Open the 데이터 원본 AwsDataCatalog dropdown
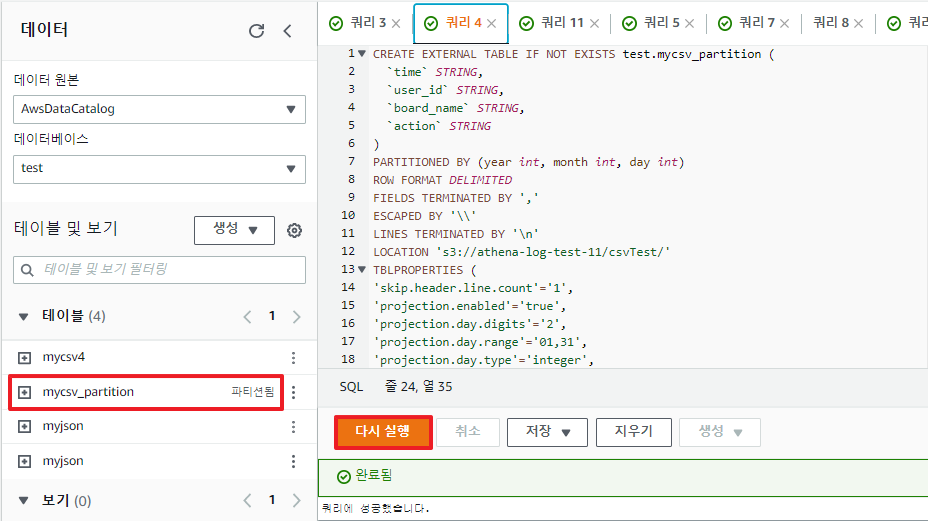This screenshot has height=521, width=928. [x=159, y=110]
